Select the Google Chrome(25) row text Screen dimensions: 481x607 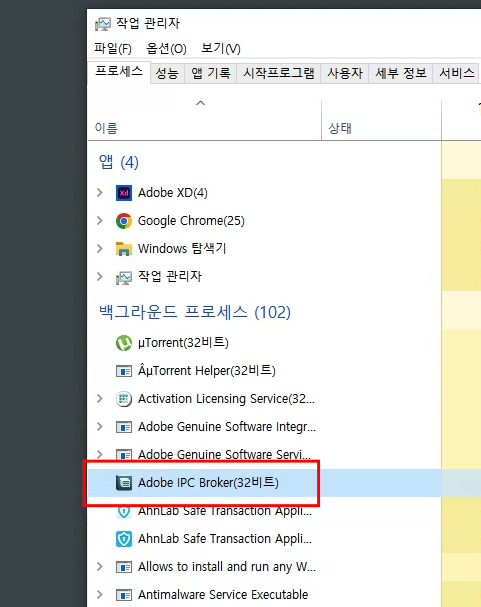(x=191, y=221)
